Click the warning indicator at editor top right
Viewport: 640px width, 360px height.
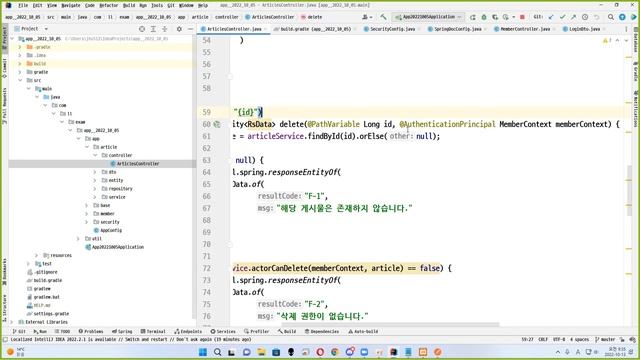coord(607,40)
